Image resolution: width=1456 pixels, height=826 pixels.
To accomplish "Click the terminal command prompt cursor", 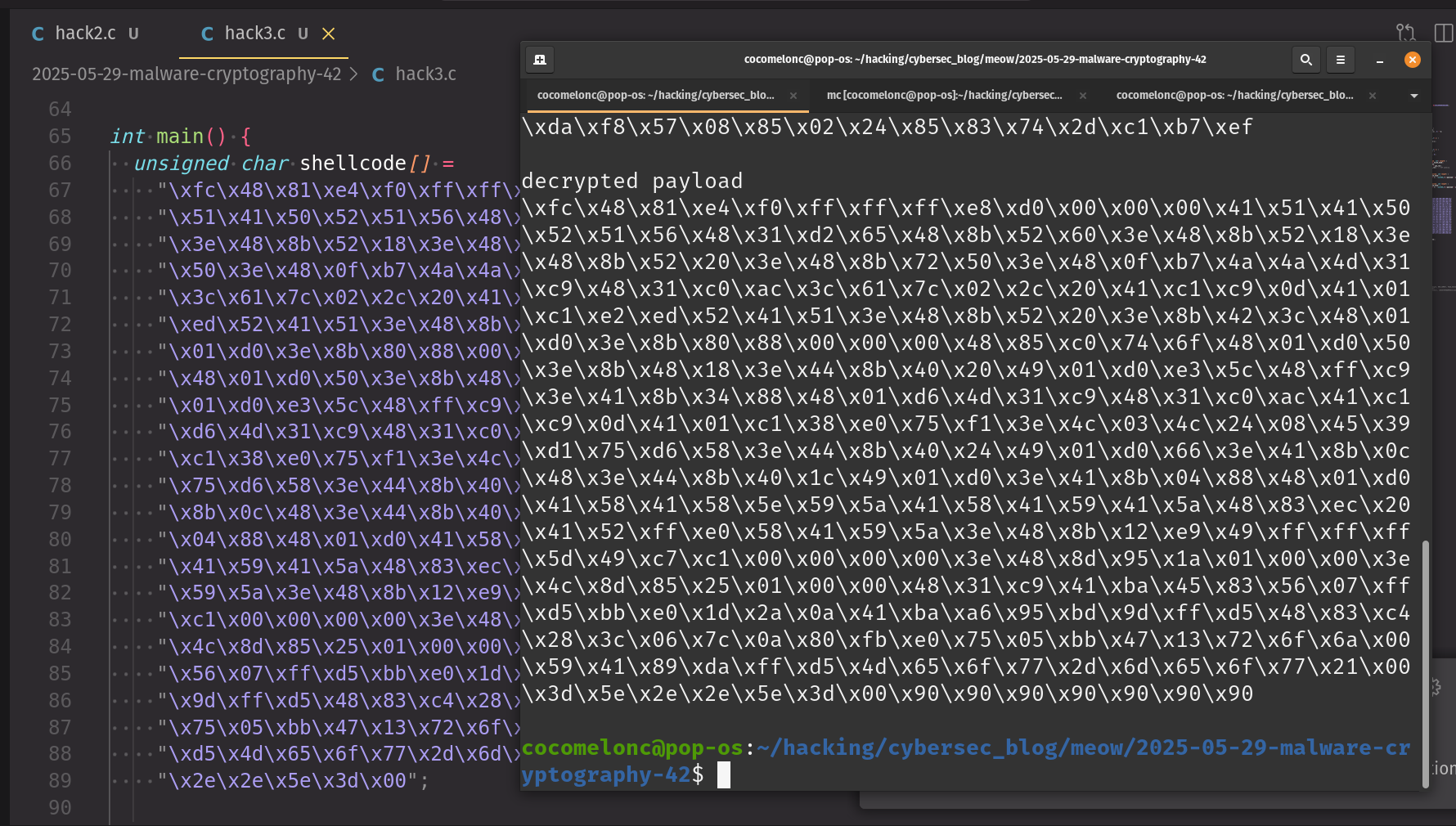I will pyautogui.click(x=724, y=774).
